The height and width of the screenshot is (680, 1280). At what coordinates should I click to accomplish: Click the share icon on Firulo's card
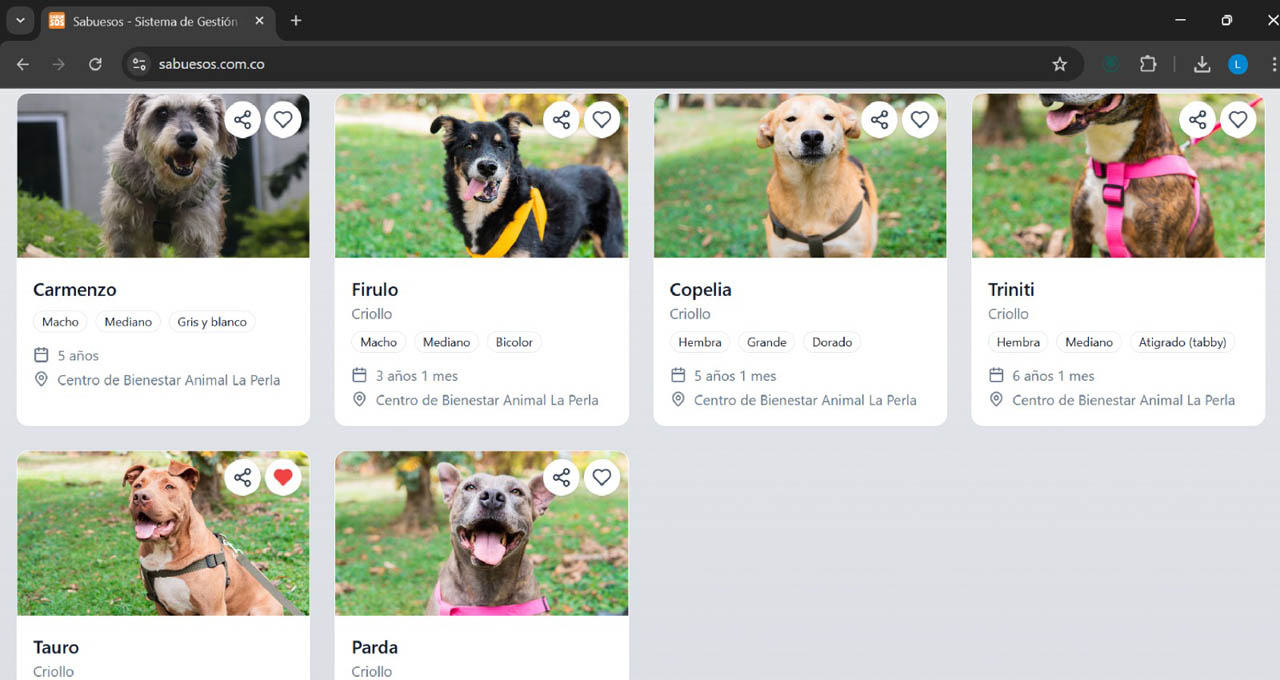click(561, 120)
